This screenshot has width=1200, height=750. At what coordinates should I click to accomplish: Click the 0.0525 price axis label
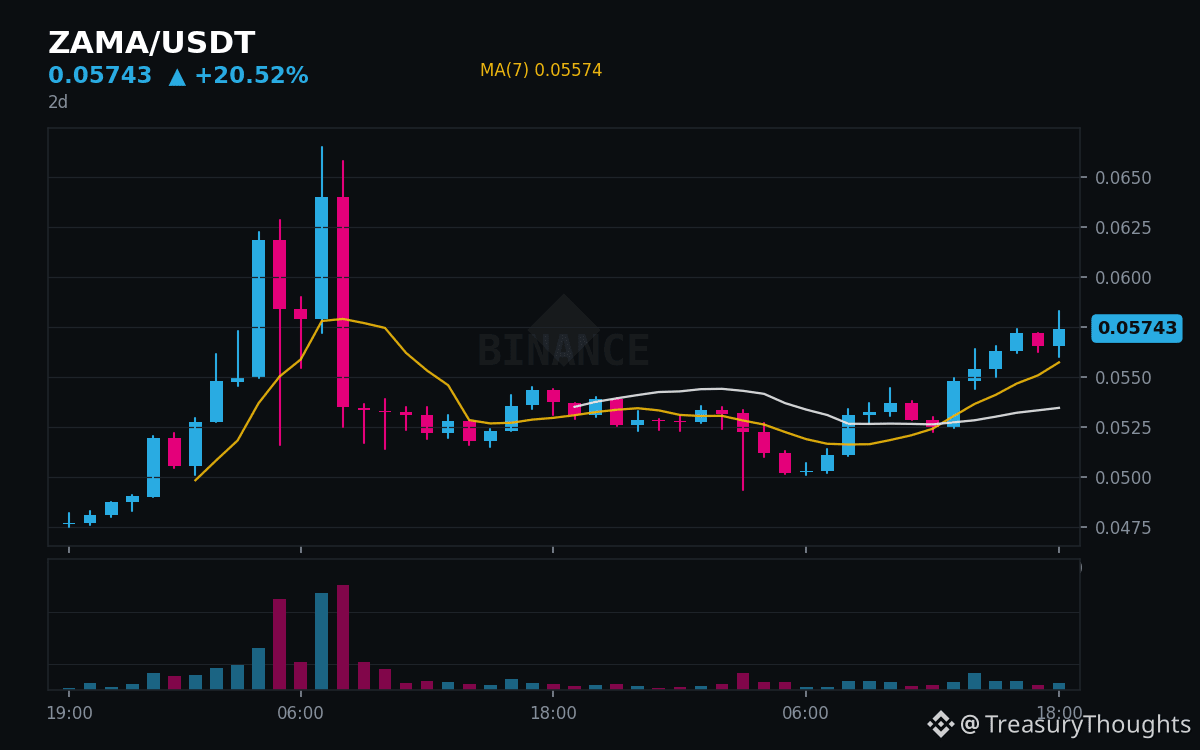1123,428
